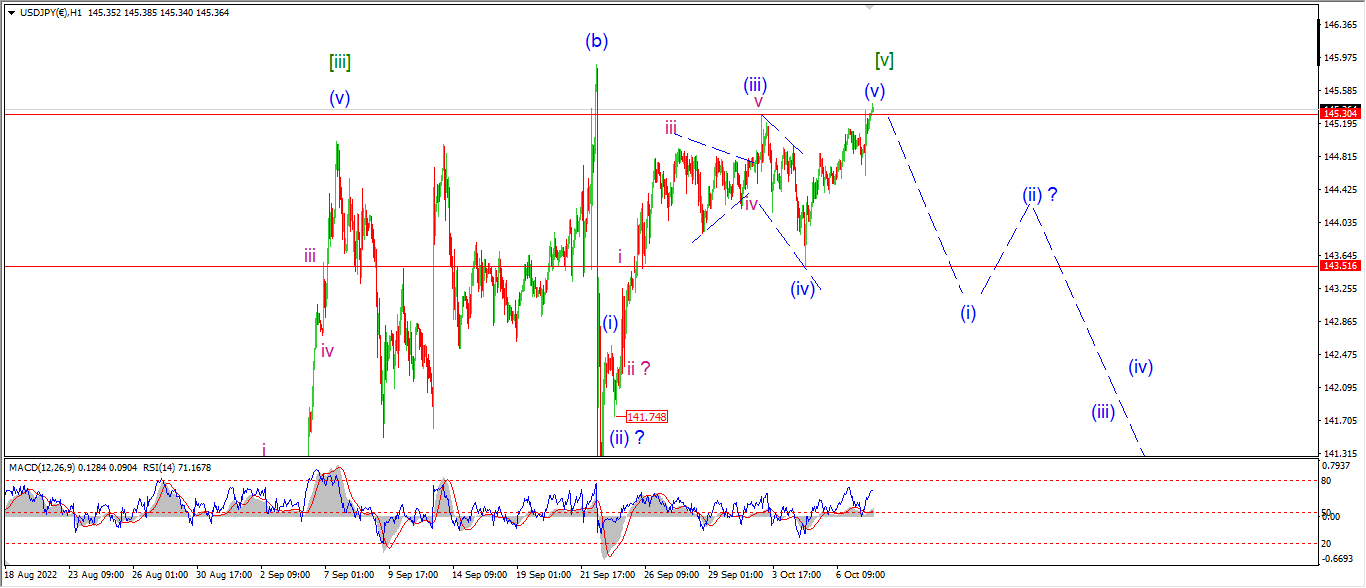Click the 141.315 price scale value
1366x588 pixels.
1339,453
